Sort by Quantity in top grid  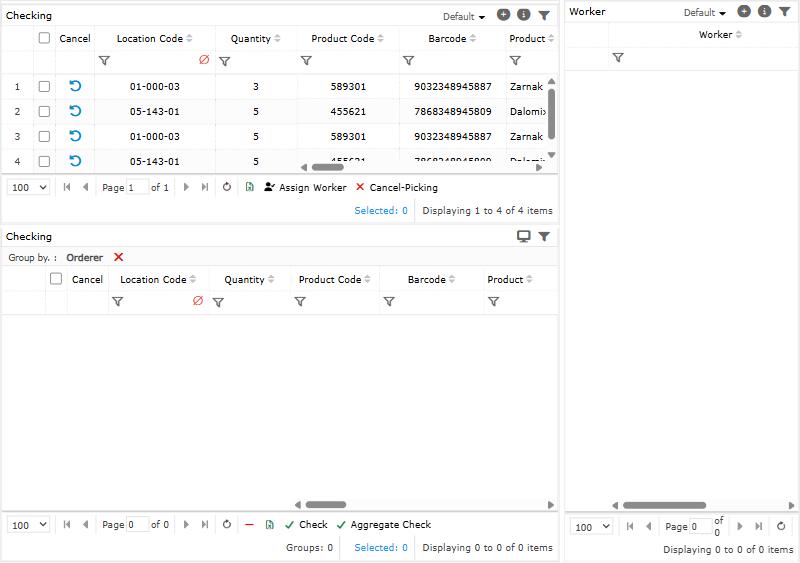tap(277, 38)
